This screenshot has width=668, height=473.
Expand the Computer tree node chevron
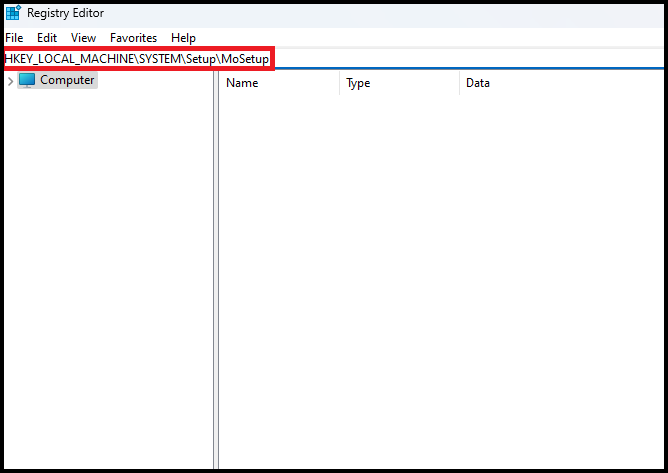[x=10, y=81]
